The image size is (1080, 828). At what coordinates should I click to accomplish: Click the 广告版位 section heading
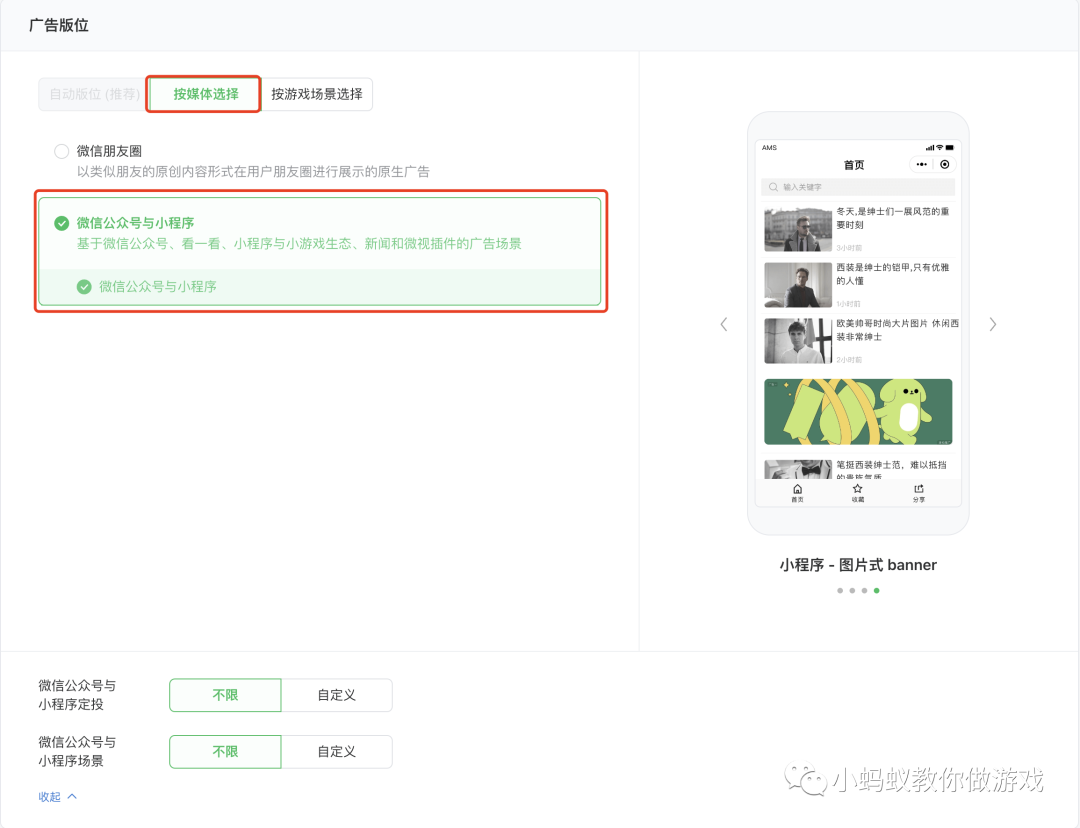click(x=59, y=25)
